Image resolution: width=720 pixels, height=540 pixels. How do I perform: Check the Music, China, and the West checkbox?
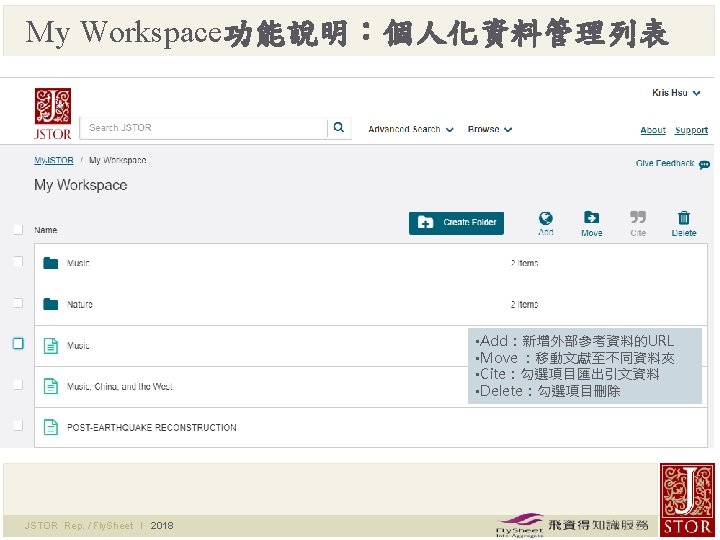[x=18, y=384]
